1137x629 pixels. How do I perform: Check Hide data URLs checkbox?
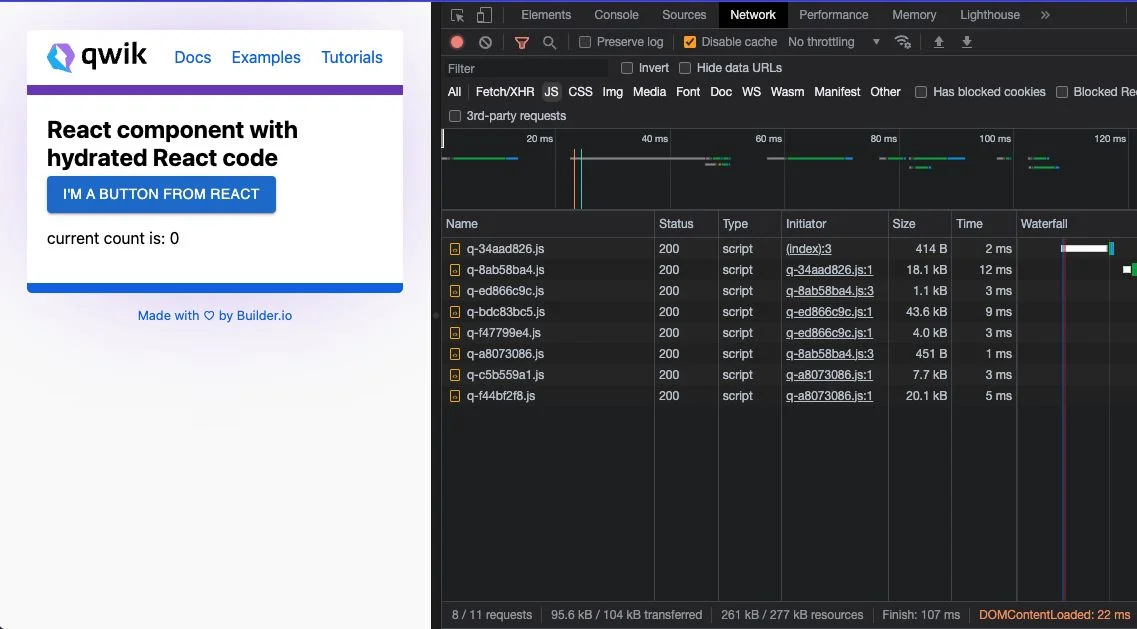coord(685,68)
